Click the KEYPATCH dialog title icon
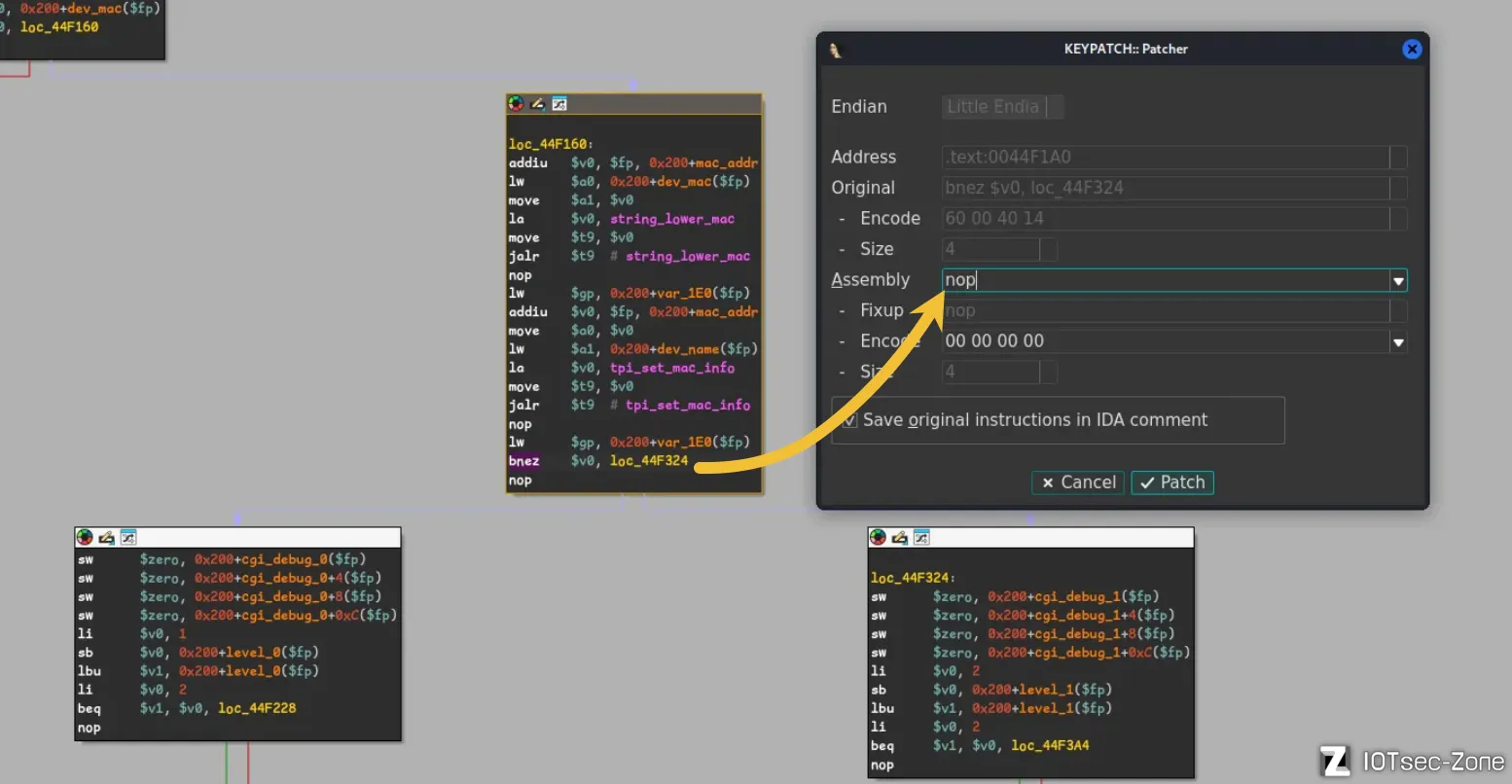This screenshot has width=1512, height=784. (835, 50)
